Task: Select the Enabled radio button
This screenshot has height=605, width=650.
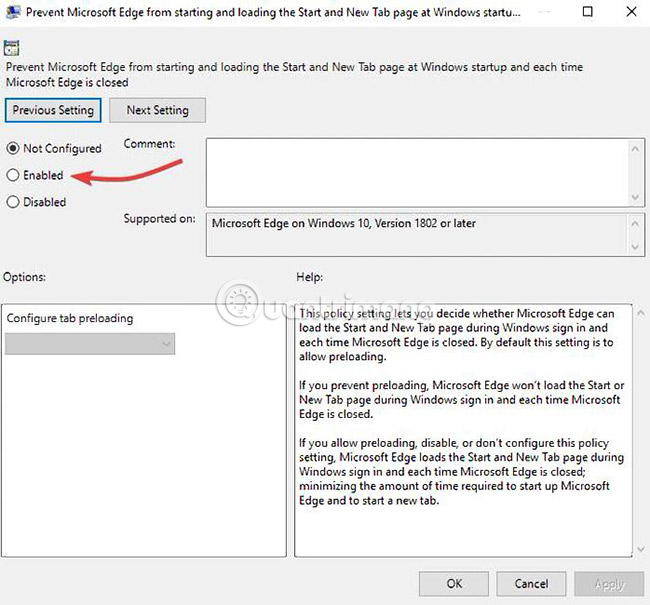Action: [13, 175]
